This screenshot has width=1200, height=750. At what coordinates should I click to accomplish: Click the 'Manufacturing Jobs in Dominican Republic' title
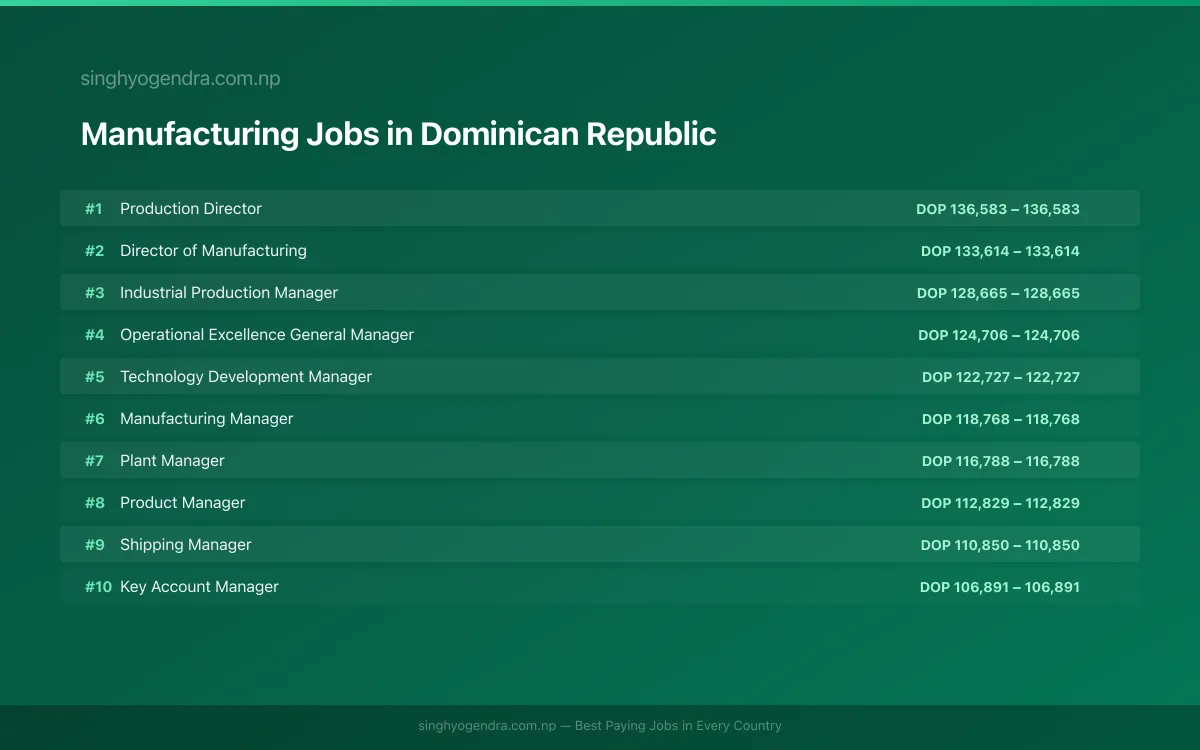(x=398, y=134)
